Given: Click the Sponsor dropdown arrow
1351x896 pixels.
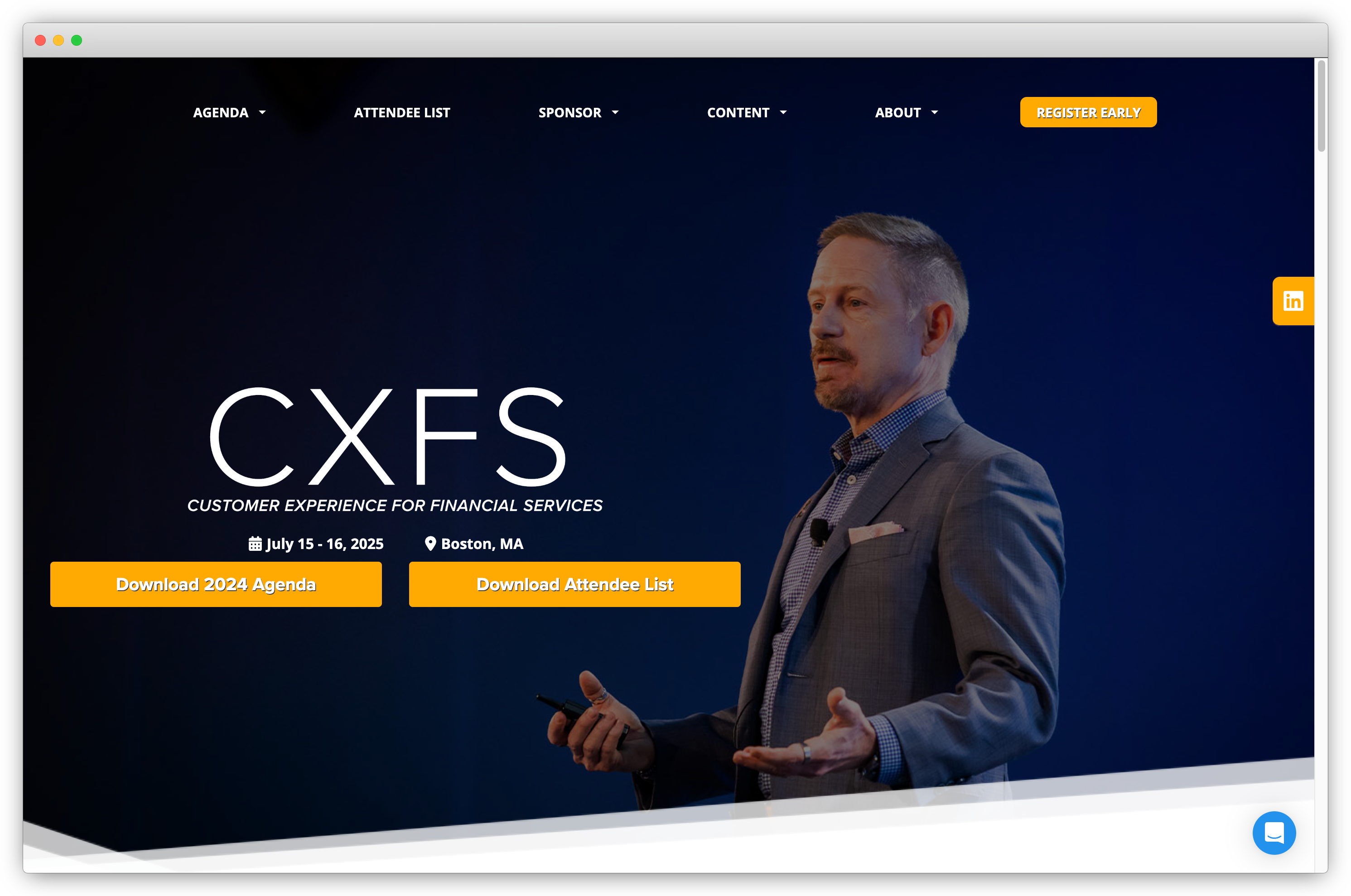Looking at the screenshot, I should (618, 112).
